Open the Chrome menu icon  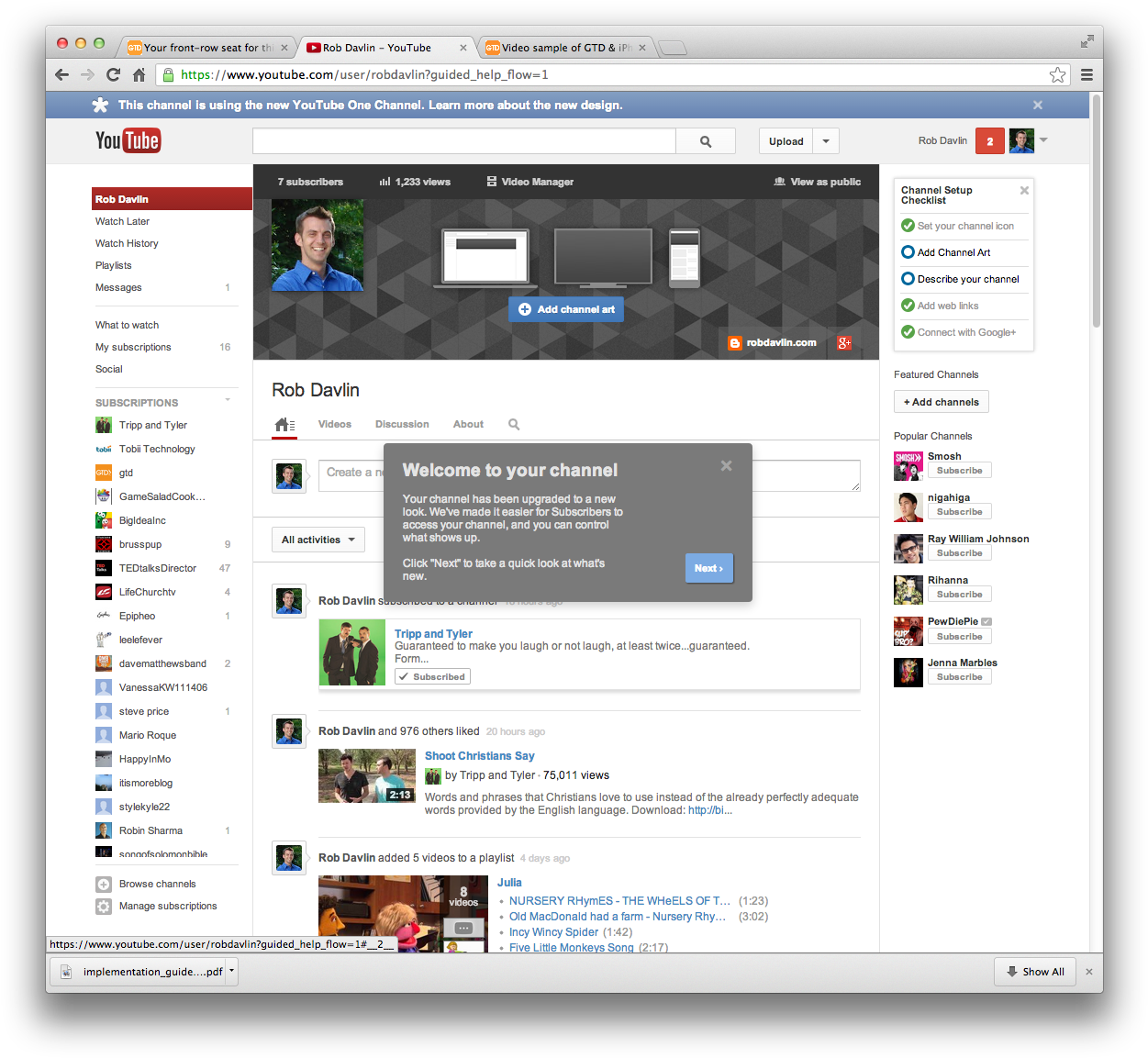1087,75
